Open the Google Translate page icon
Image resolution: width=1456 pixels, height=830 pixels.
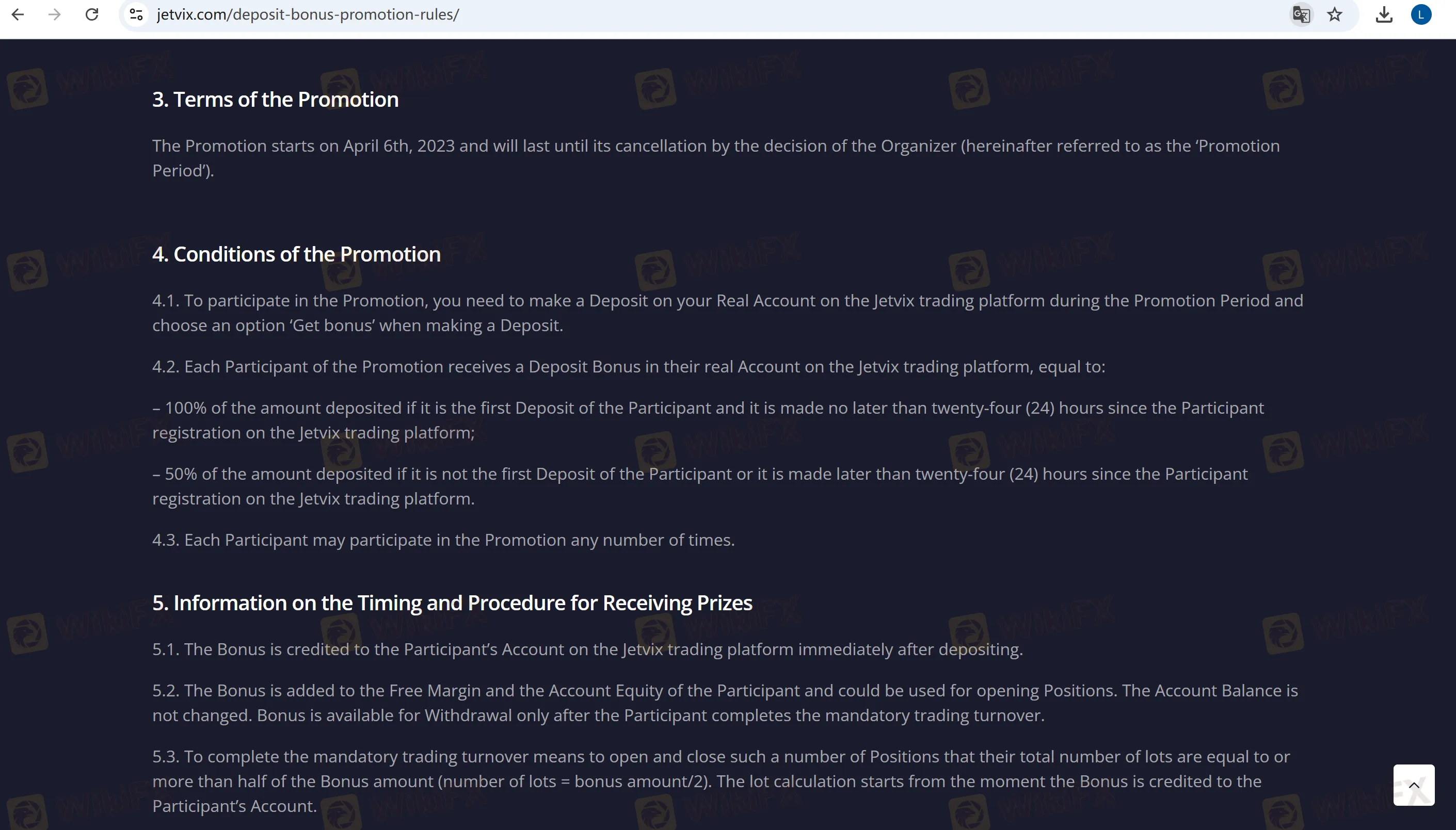tap(1301, 14)
